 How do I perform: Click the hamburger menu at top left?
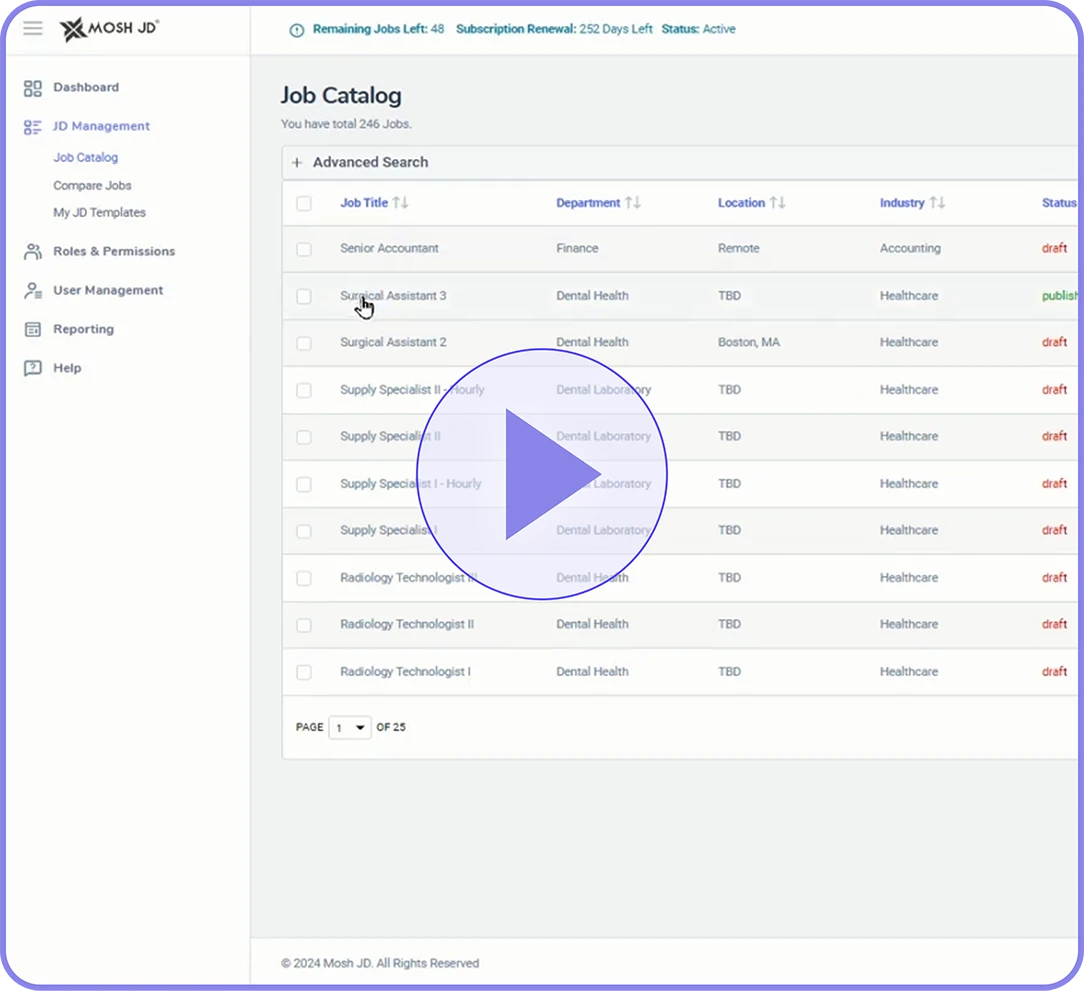click(32, 28)
